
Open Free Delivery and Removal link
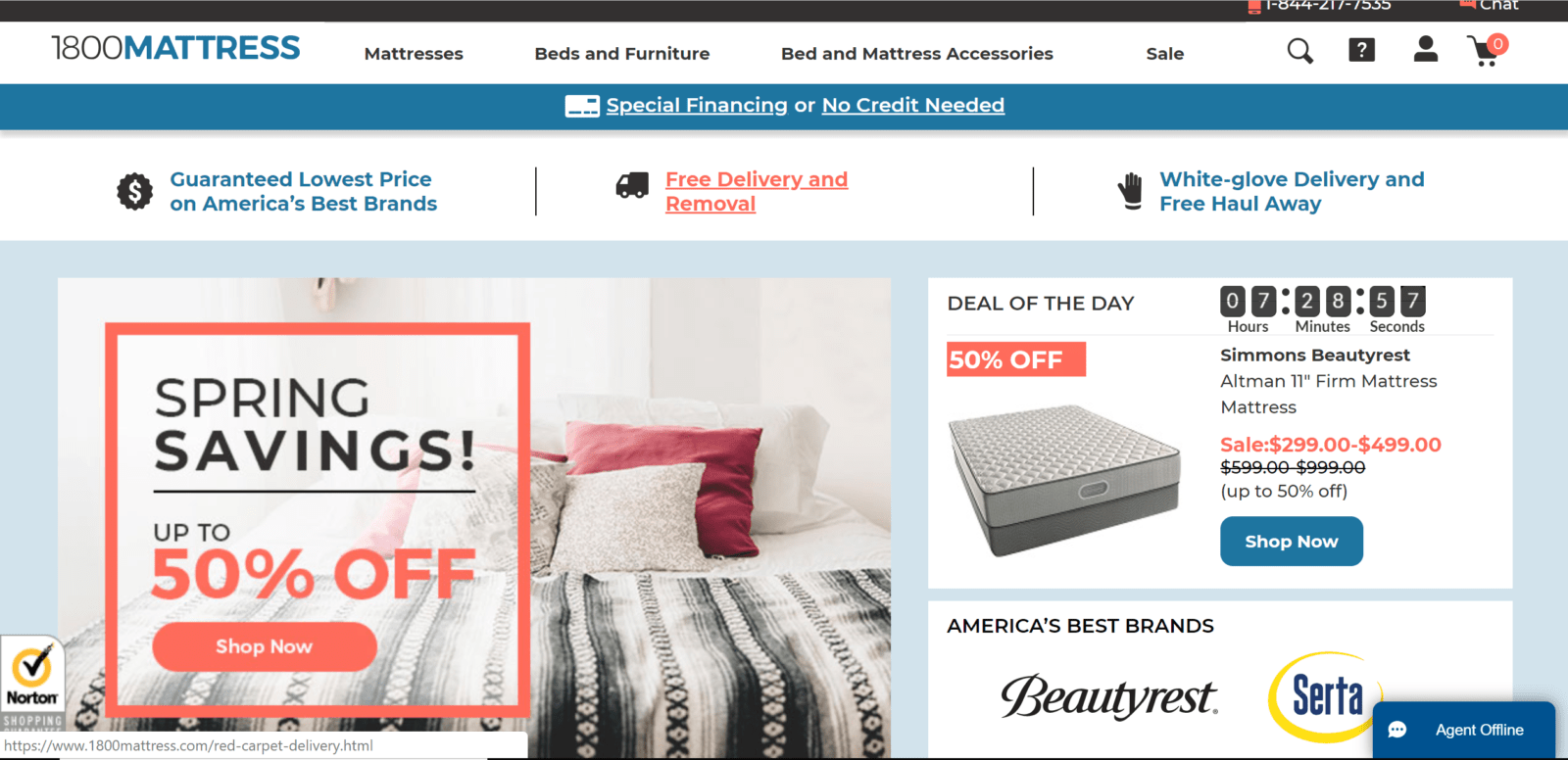tap(757, 191)
